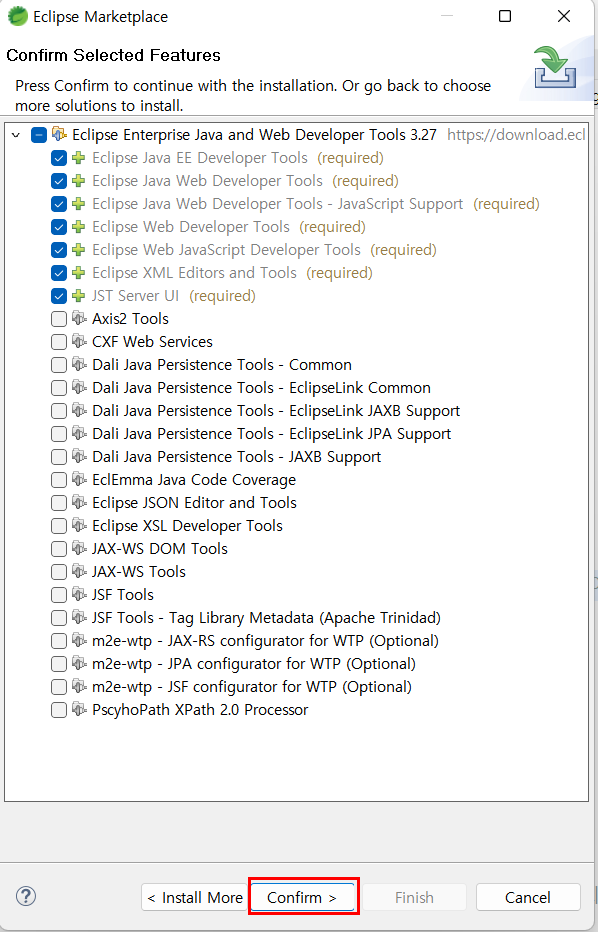Enable EclEmma Java Code Coverage checkbox
598x932 pixels.
click(59, 480)
